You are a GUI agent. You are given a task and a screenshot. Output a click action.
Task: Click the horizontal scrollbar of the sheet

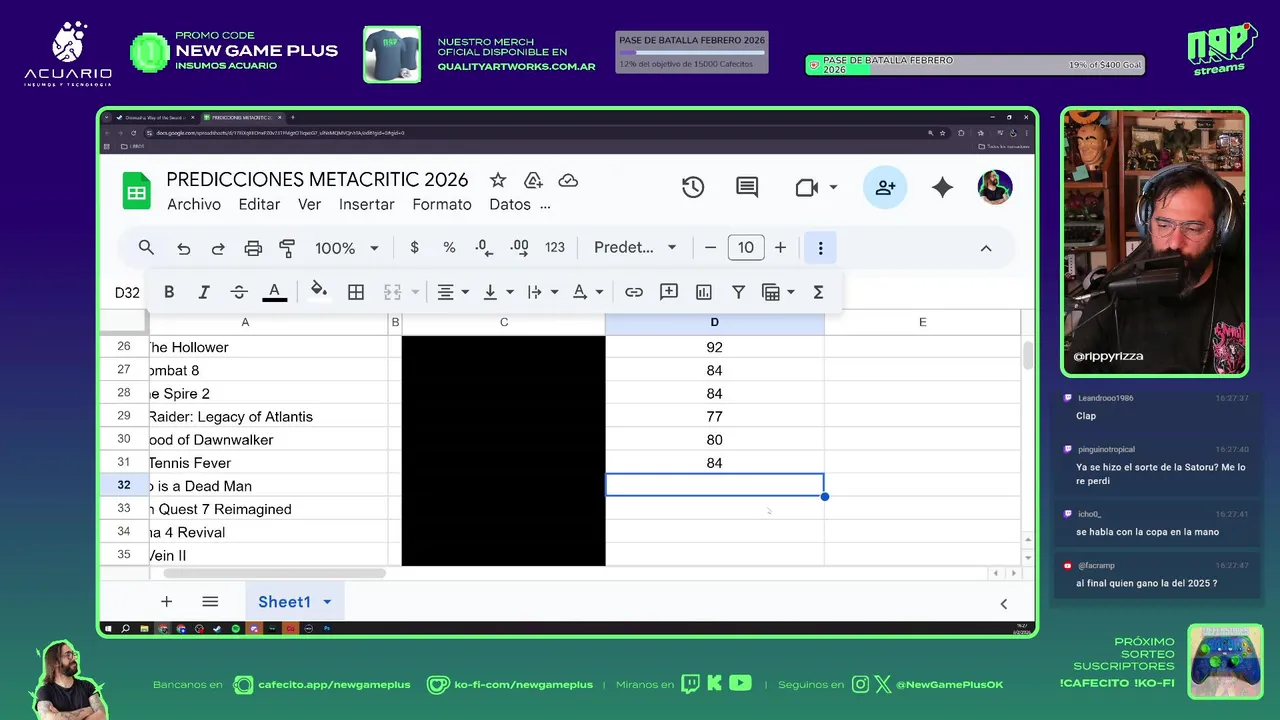[x=274, y=573]
